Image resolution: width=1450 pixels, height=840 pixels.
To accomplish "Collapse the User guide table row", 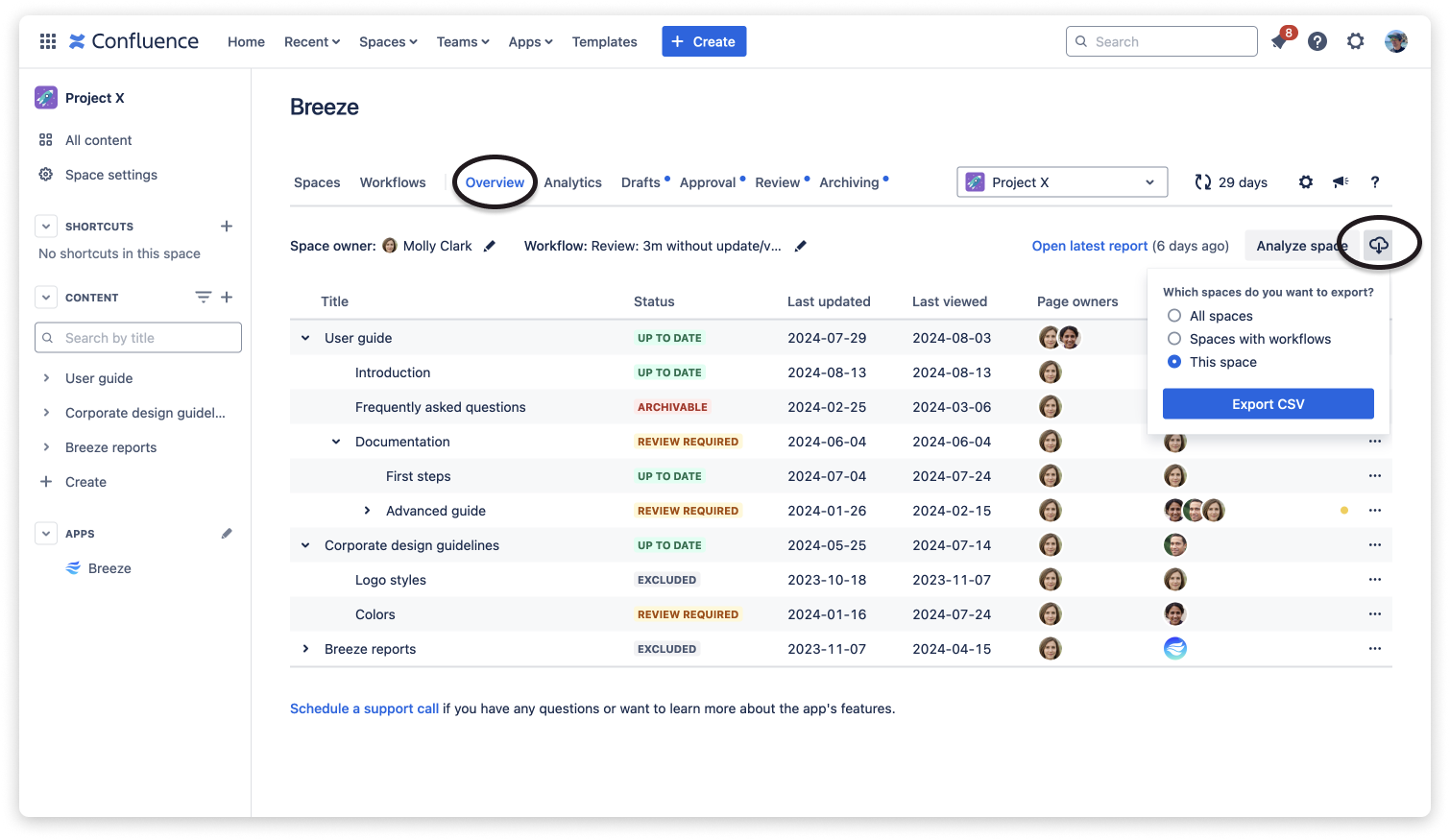I will (x=305, y=338).
